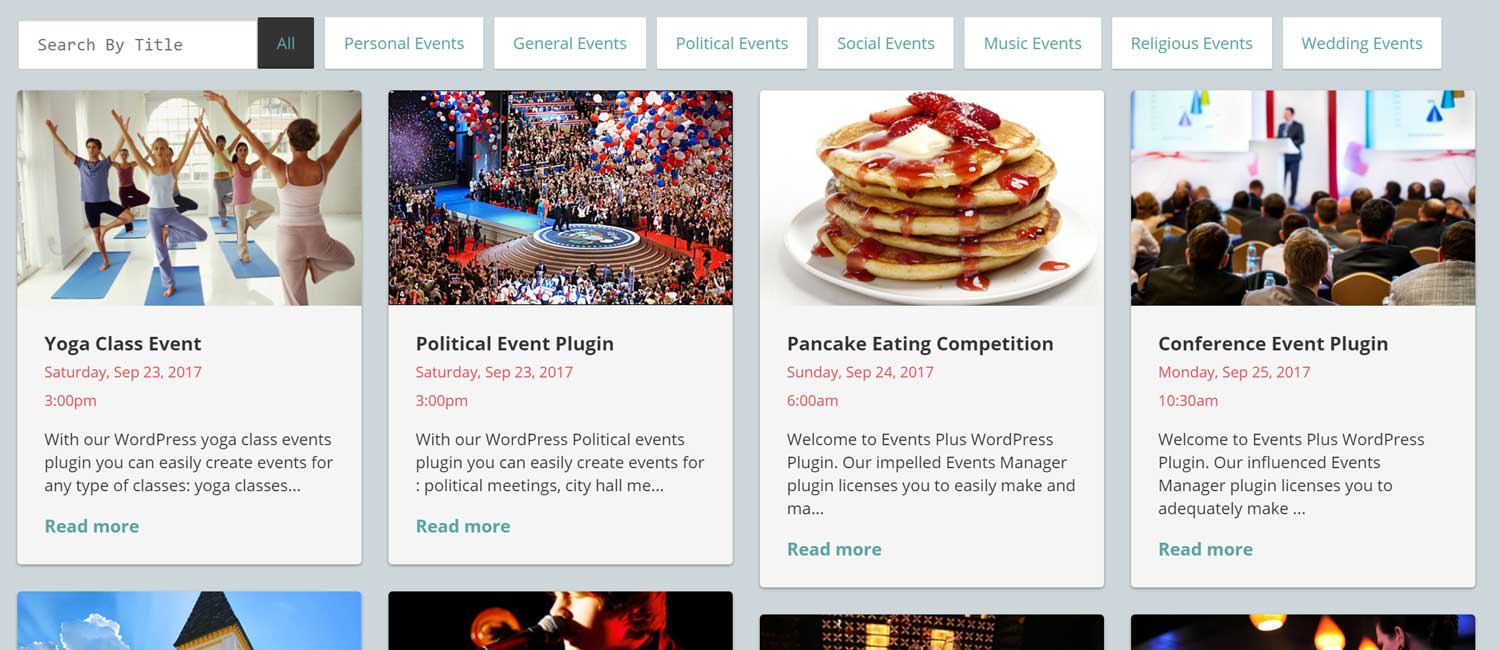1500x650 pixels.
Task: Filter events by Music Events
Action: pyautogui.click(x=1033, y=44)
